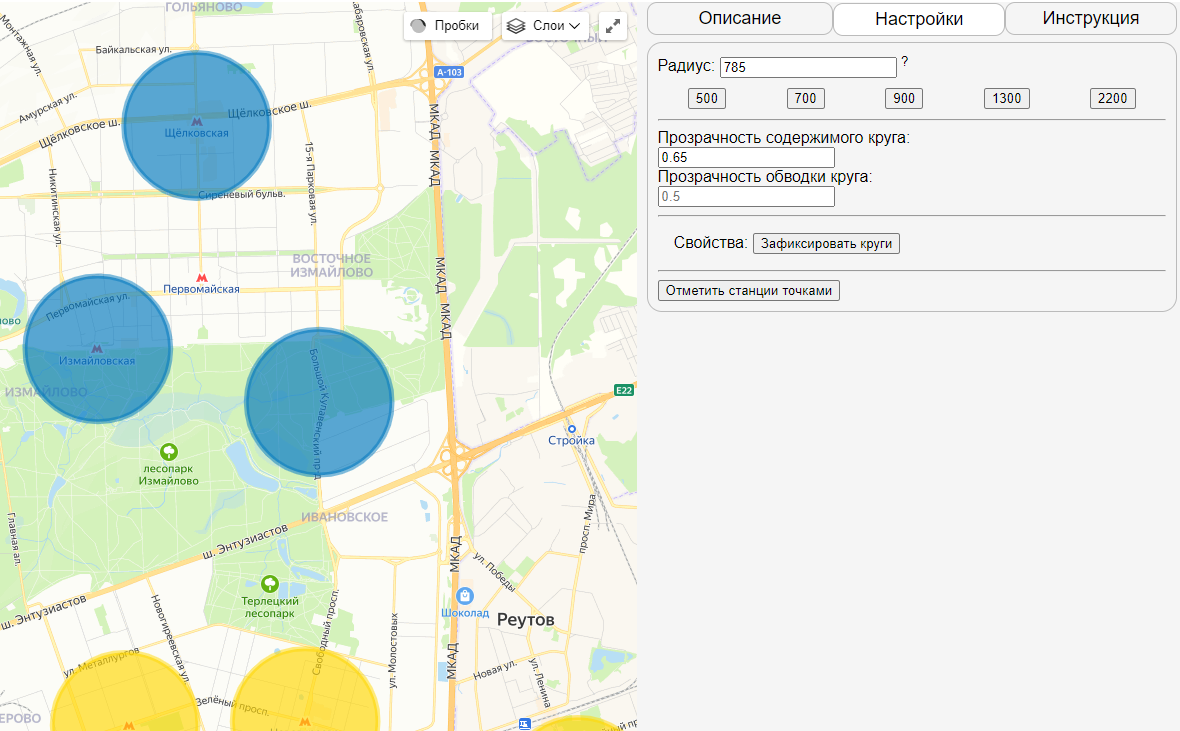This screenshot has width=1180, height=731.
Task: Click the лесопарк Измайлово park icon
Action: [169, 451]
